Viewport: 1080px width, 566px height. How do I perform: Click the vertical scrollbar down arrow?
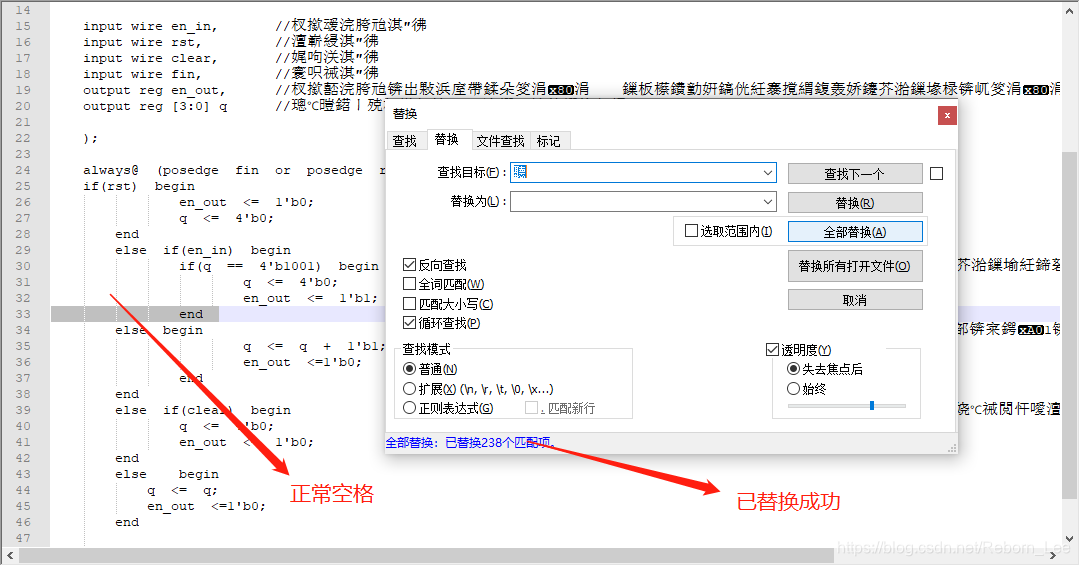point(1069,538)
